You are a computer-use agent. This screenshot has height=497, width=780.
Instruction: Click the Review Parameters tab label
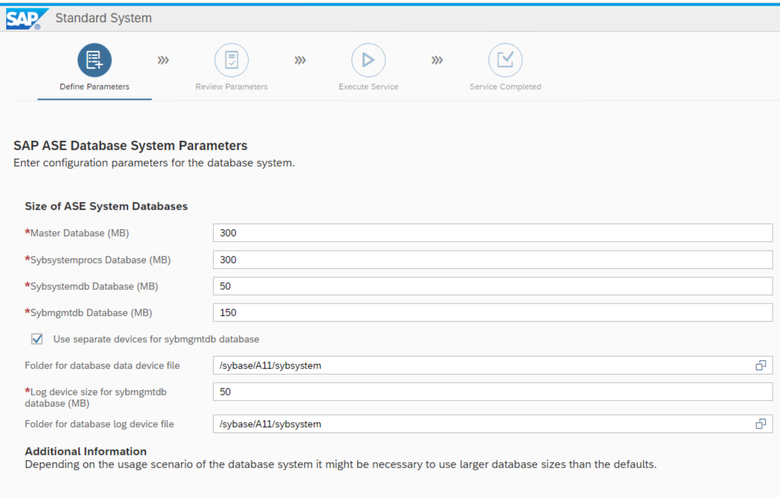click(x=231, y=87)
